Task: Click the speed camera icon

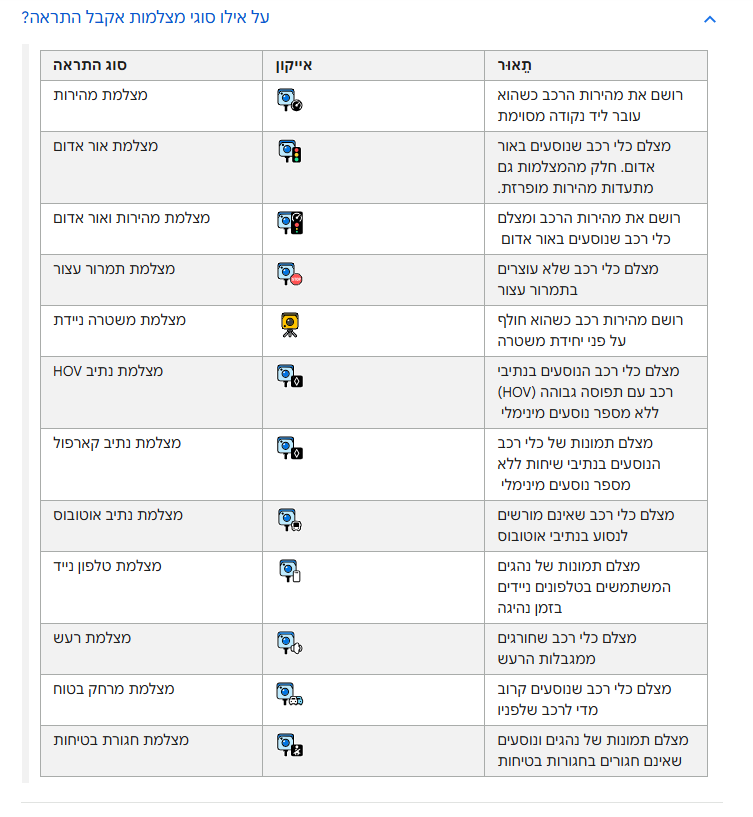Action: pos(289,100)
